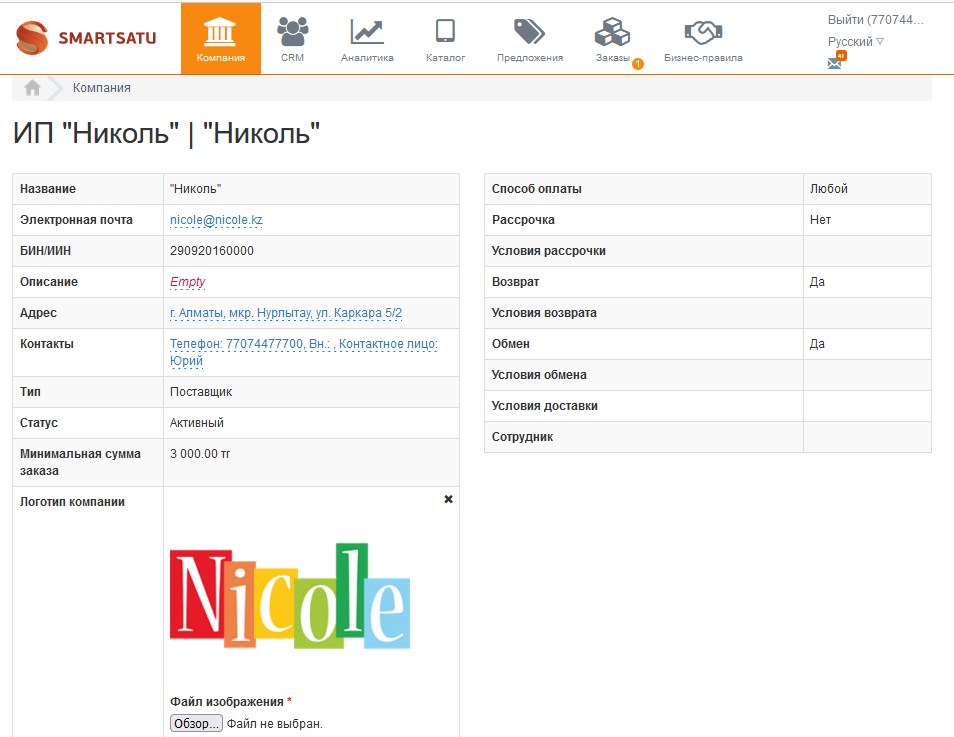The image size is (954, 737).
Task: Expand the Русский language dropdown
Action: (x=856, y=42)
